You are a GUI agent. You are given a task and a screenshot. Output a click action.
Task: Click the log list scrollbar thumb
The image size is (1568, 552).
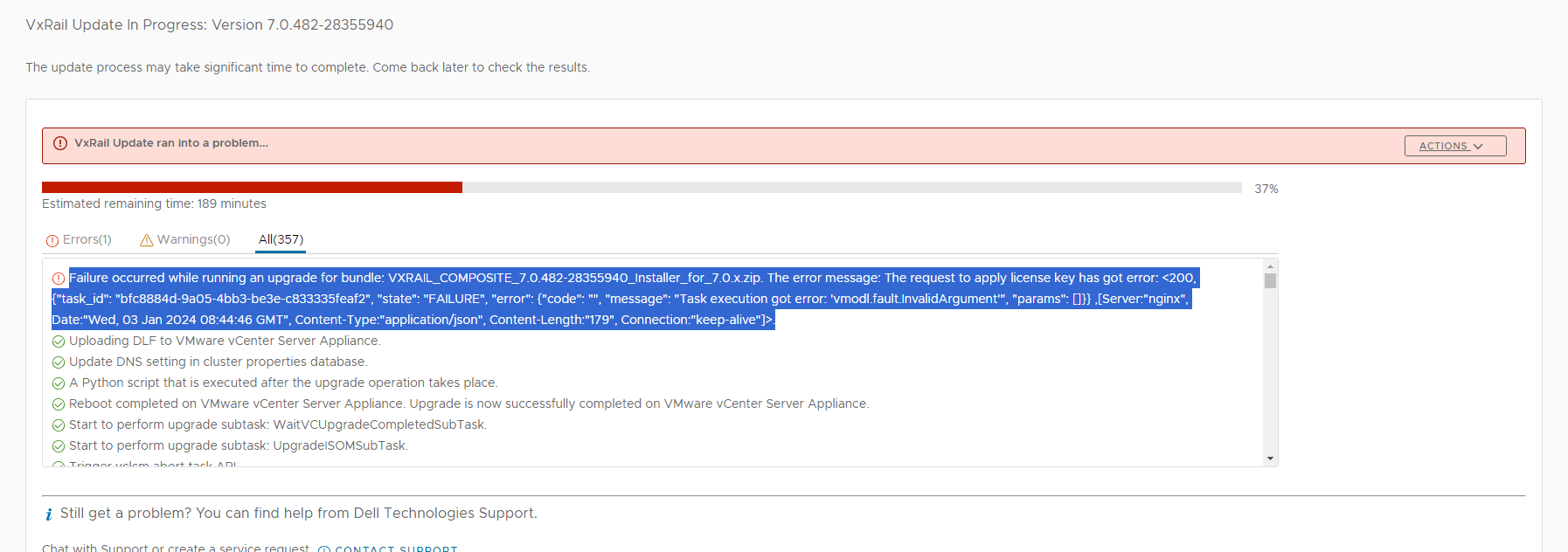click(x=1270, y=281)
